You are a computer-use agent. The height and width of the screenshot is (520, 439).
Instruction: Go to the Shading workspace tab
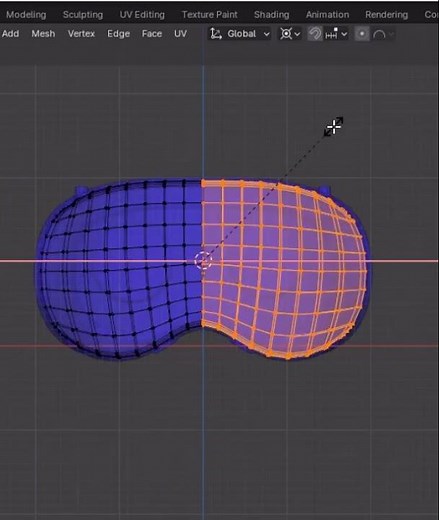pos(271,15)
